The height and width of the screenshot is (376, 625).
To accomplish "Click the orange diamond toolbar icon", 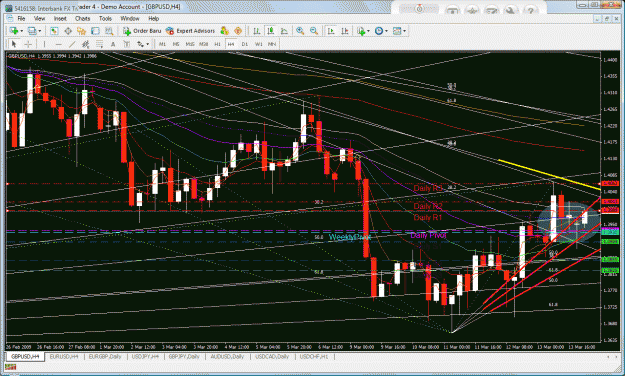I will pyautogui.click(x=238, y=31).
